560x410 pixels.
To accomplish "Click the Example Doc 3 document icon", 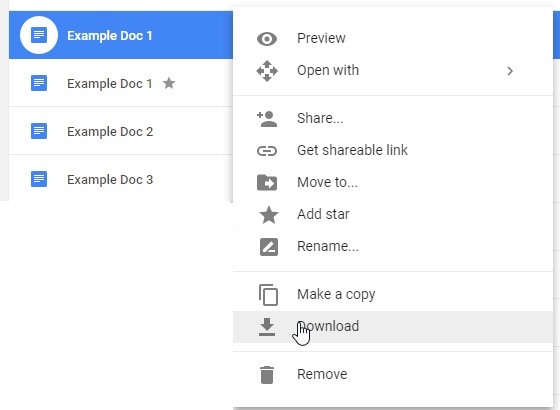I will (x=39, y=179).
